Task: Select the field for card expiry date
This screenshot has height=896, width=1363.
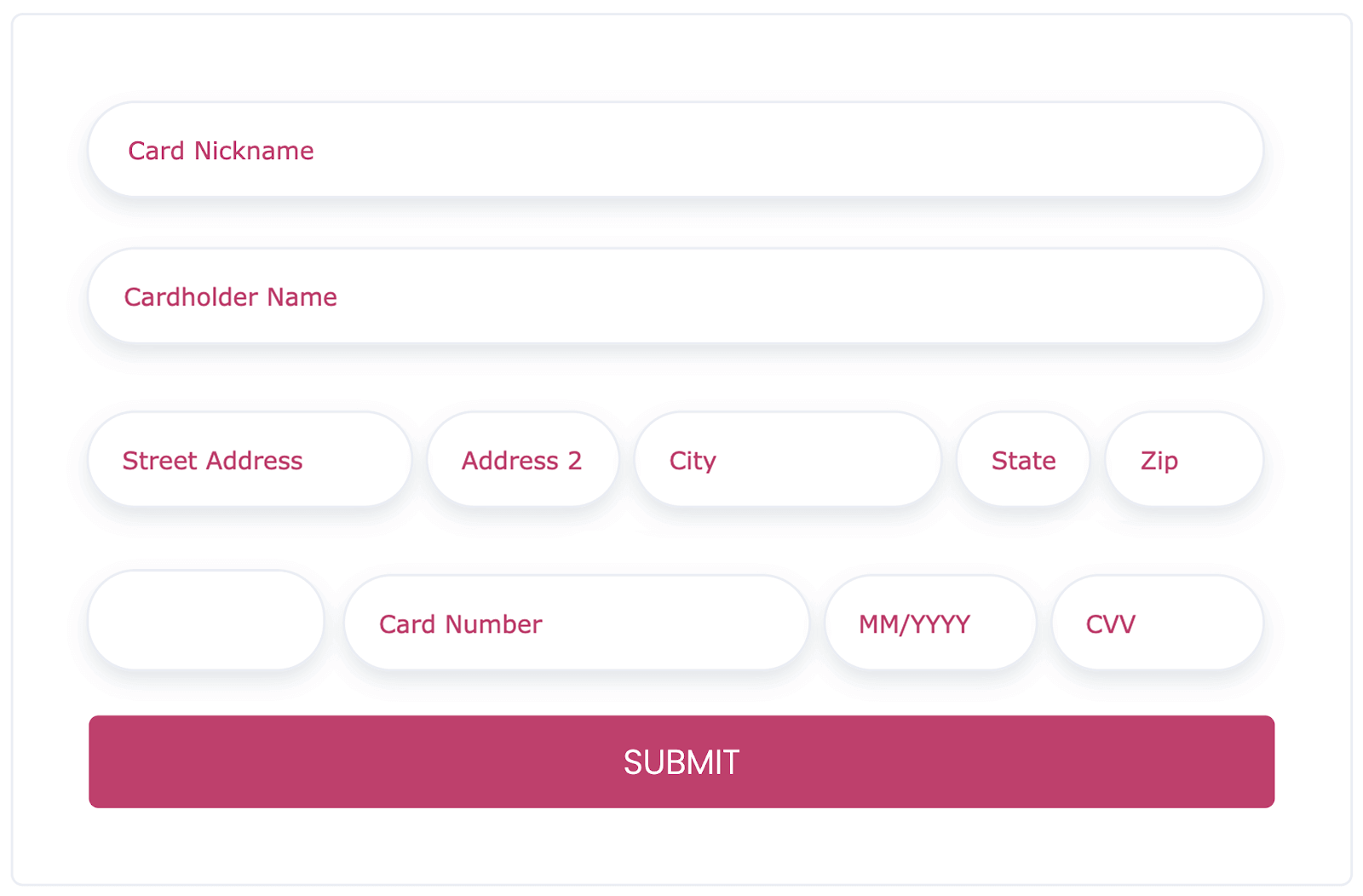Action: tap(930, 623)
